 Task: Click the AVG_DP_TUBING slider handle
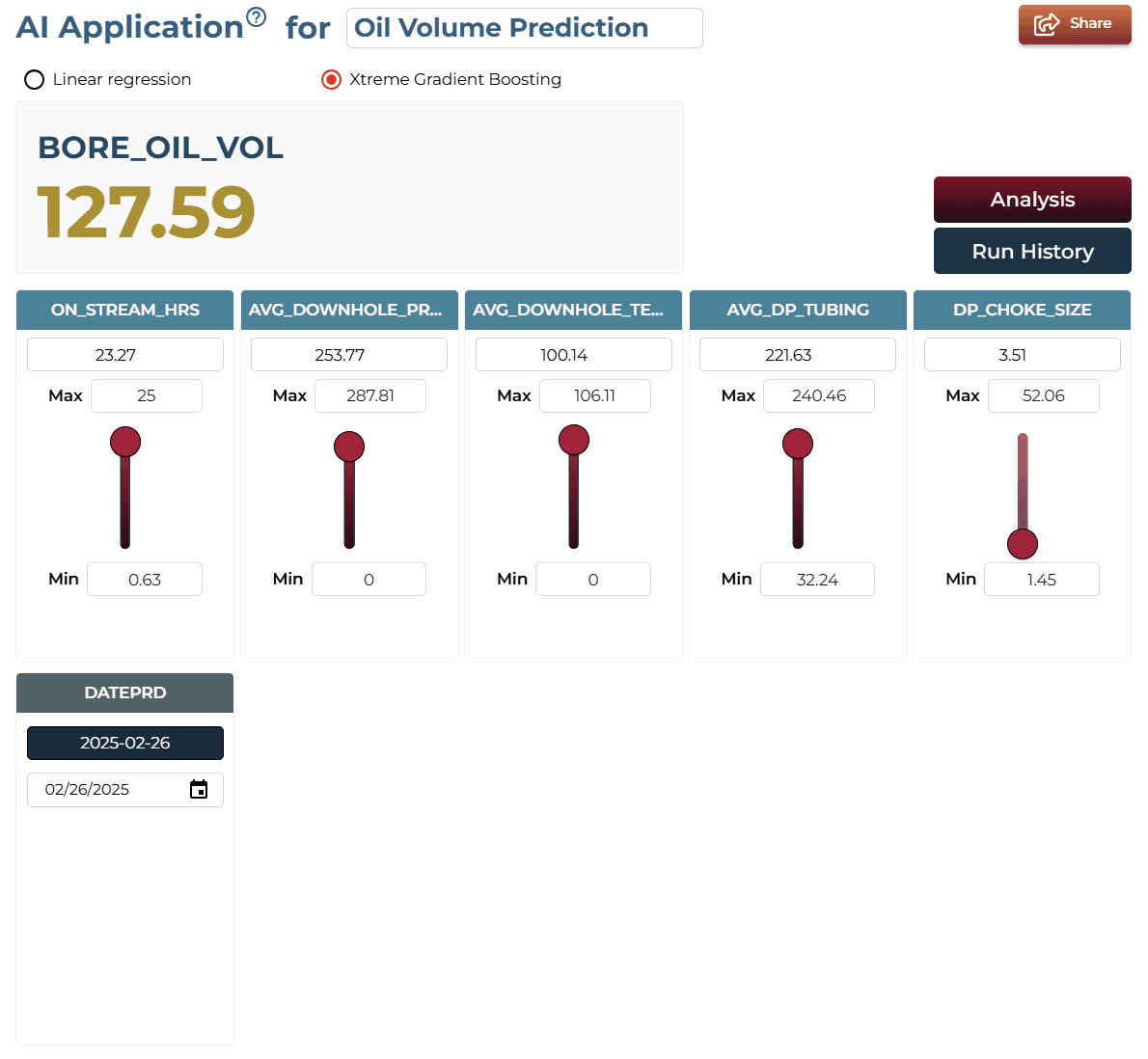click(x=797, y=444)
